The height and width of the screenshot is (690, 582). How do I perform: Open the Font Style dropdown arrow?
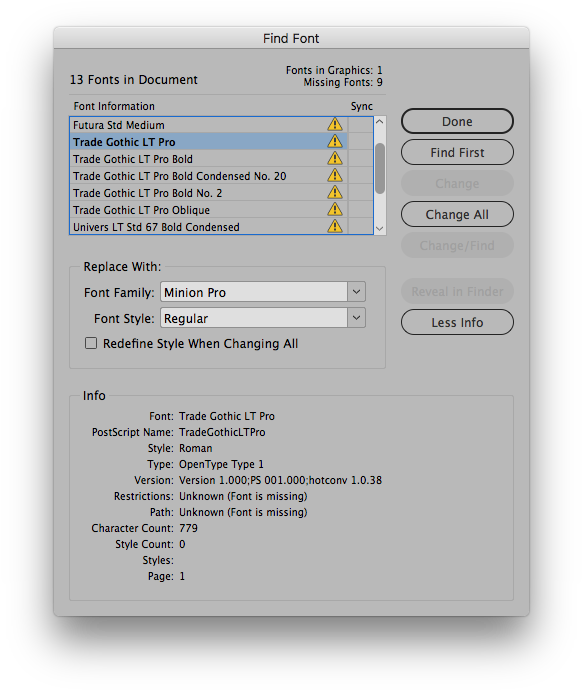356,318
